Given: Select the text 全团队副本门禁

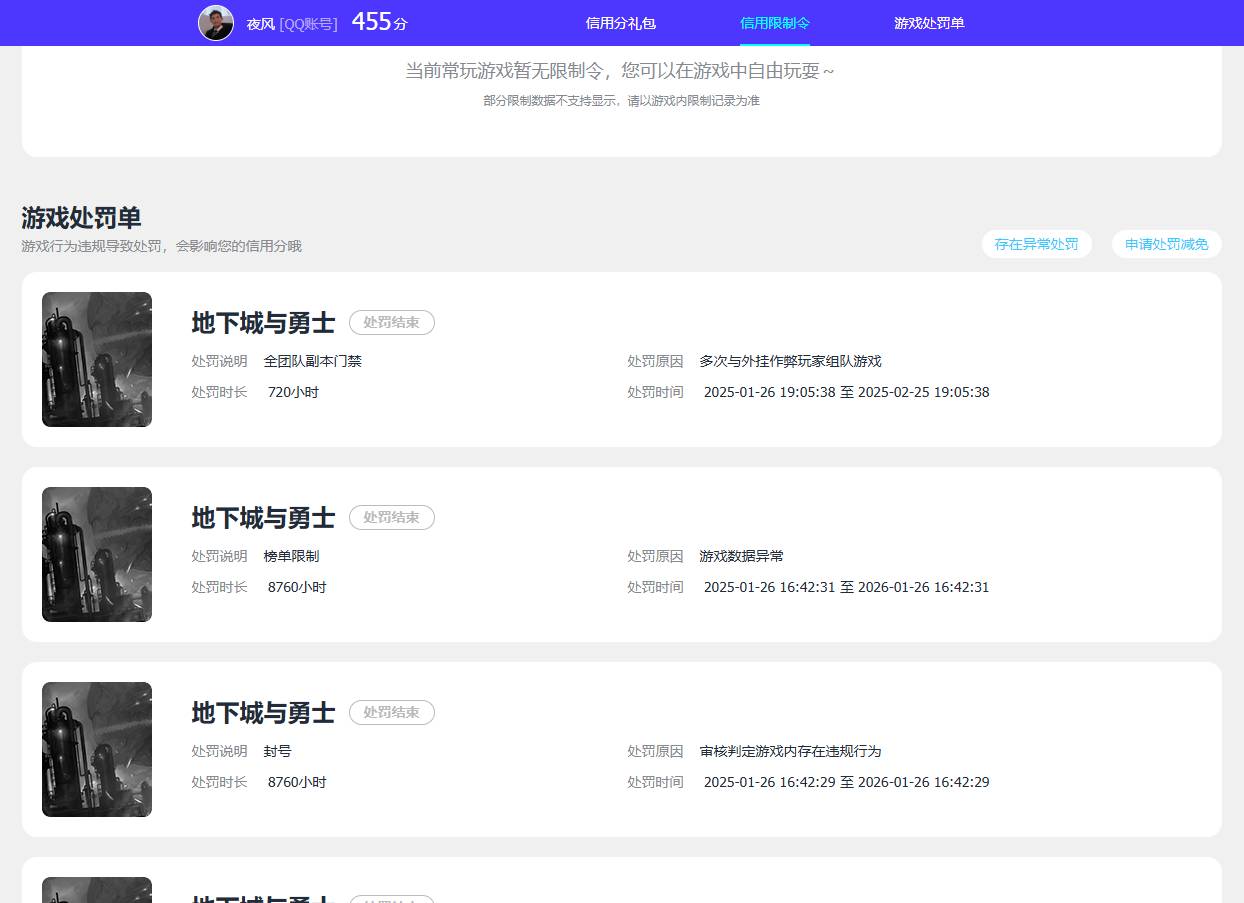Looking at the screenshot, I should pos(313,361).
